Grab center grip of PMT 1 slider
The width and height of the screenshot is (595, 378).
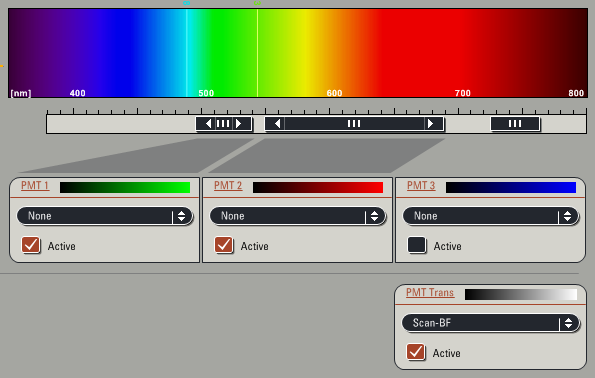pos(223,124)
